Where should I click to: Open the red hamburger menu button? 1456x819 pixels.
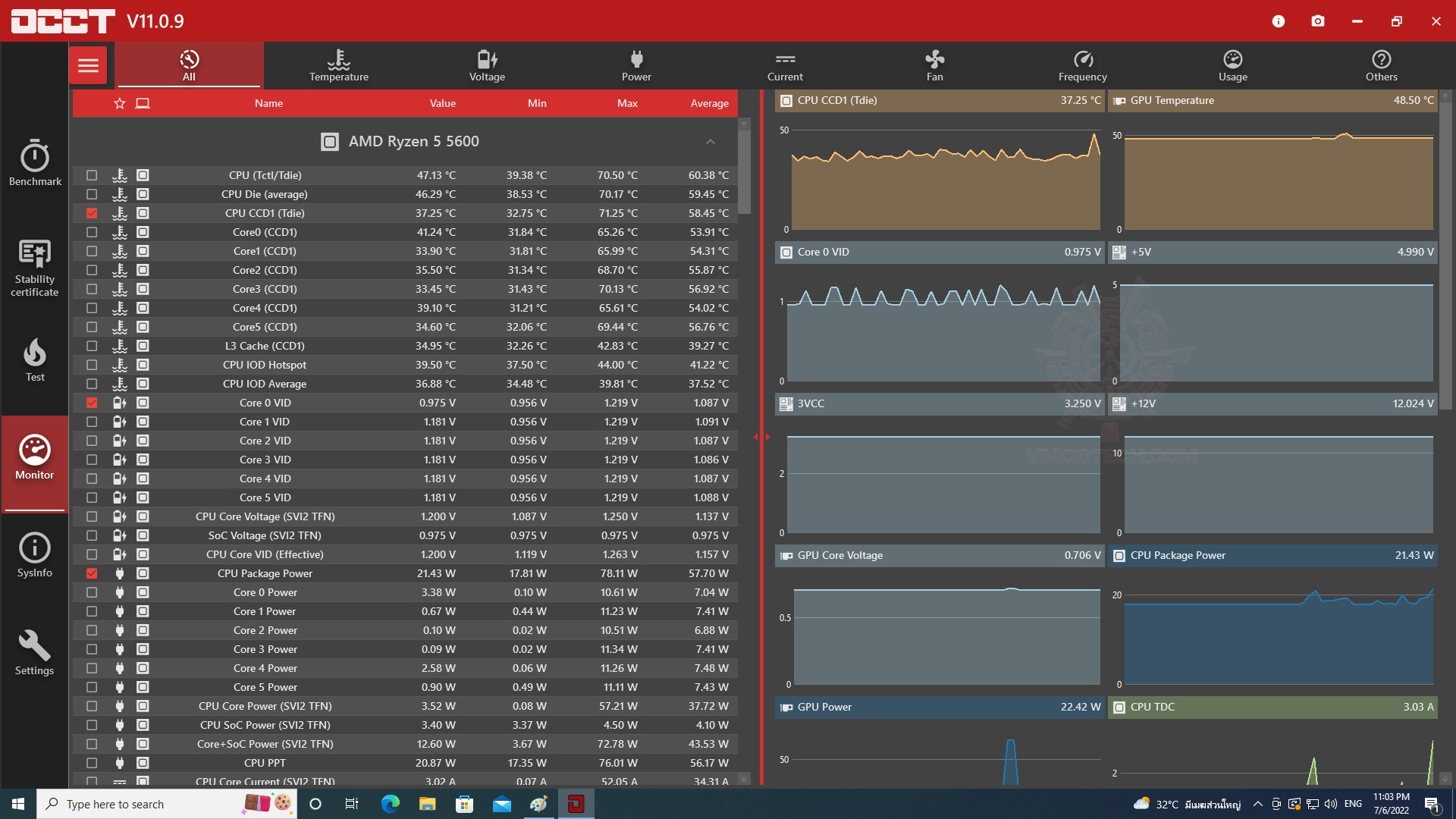(x=88, y=65)
